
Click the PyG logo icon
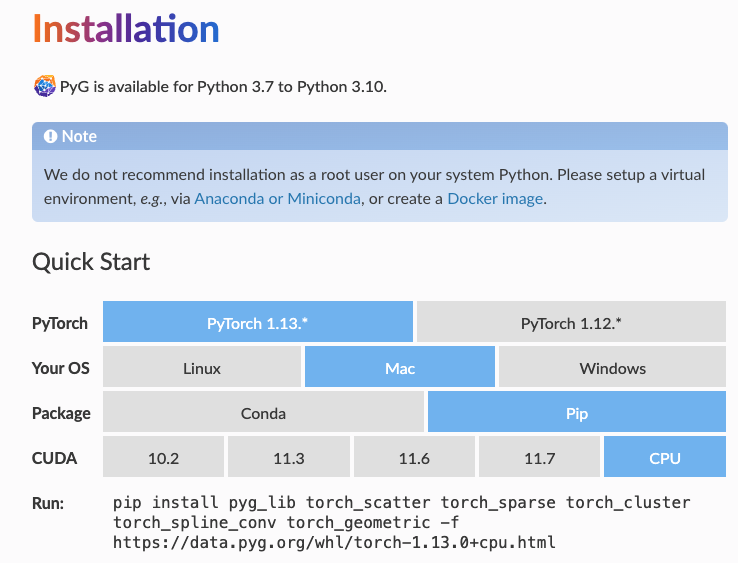(45, 86)
